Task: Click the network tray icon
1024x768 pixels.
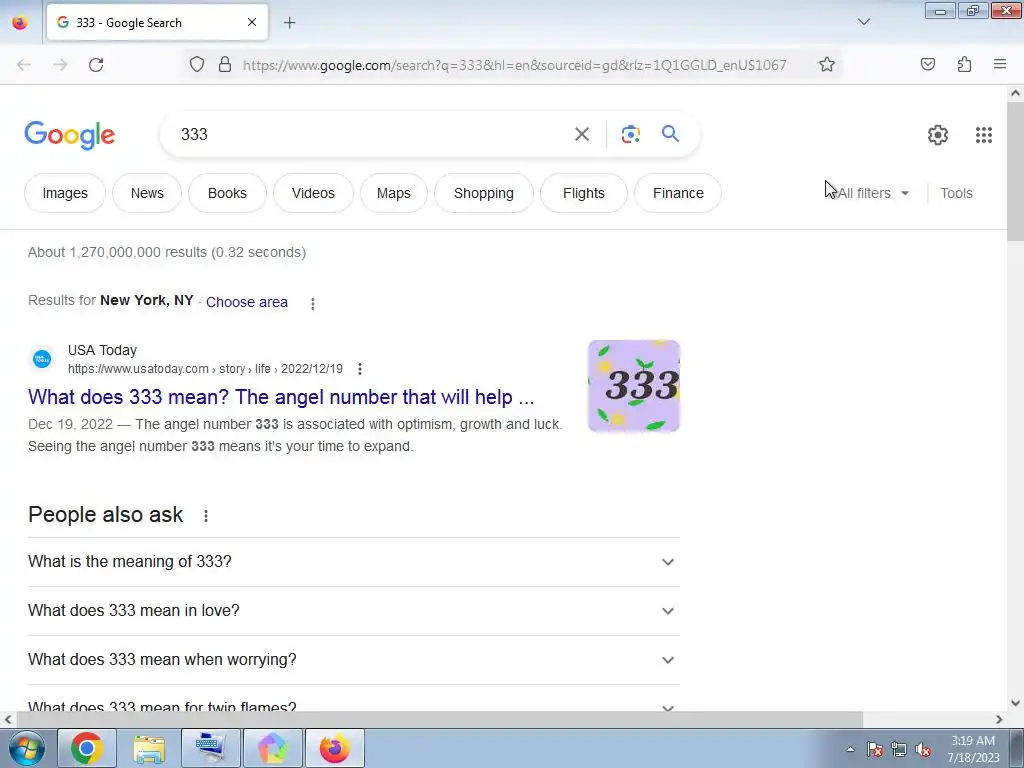Action: [899, 750]
